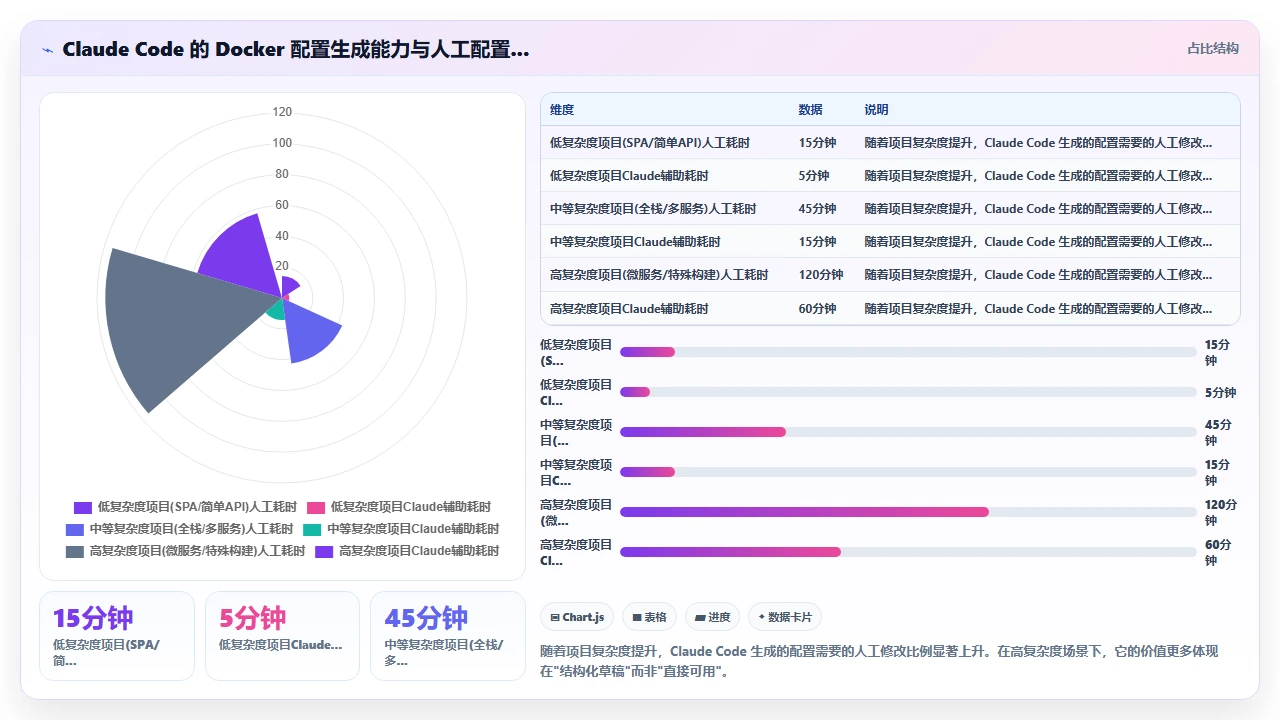Click the 5分钟 progress bar value

1220,392
